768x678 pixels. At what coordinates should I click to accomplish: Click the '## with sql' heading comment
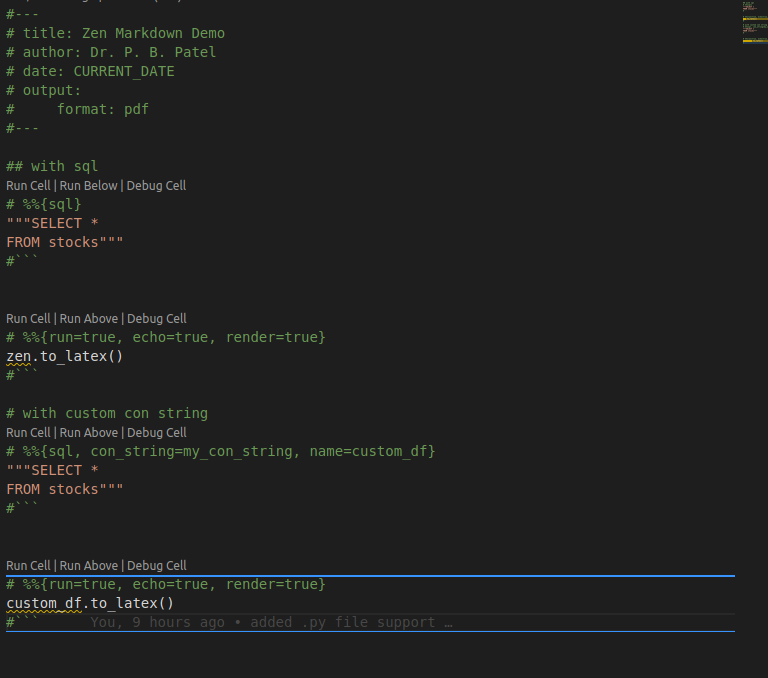click(52, 167)
